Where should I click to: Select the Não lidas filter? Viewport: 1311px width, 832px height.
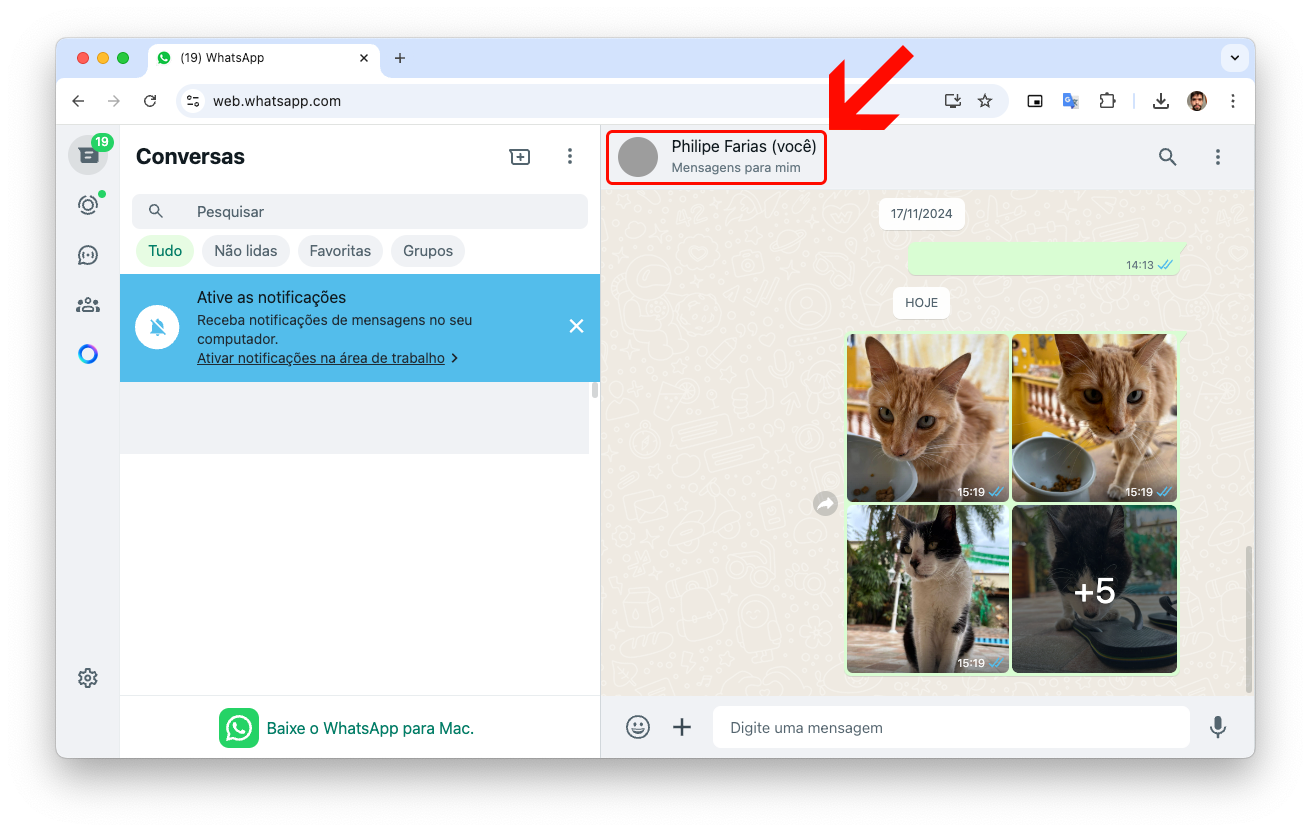point(246,251)
